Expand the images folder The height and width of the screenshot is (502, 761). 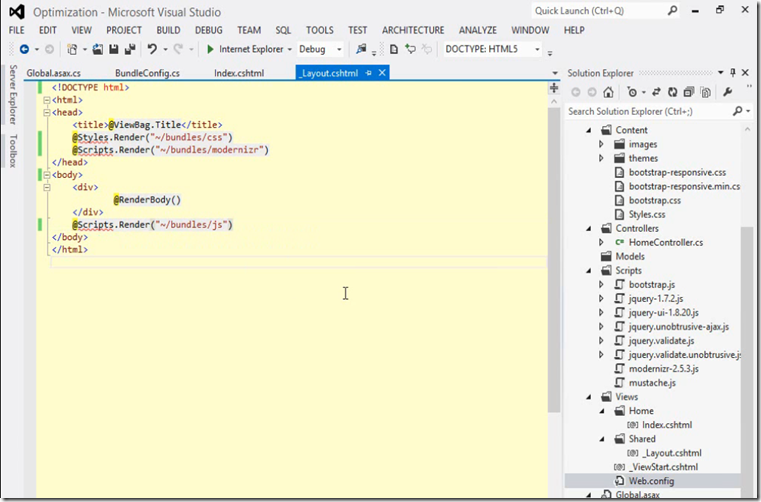tap(601, 144)
